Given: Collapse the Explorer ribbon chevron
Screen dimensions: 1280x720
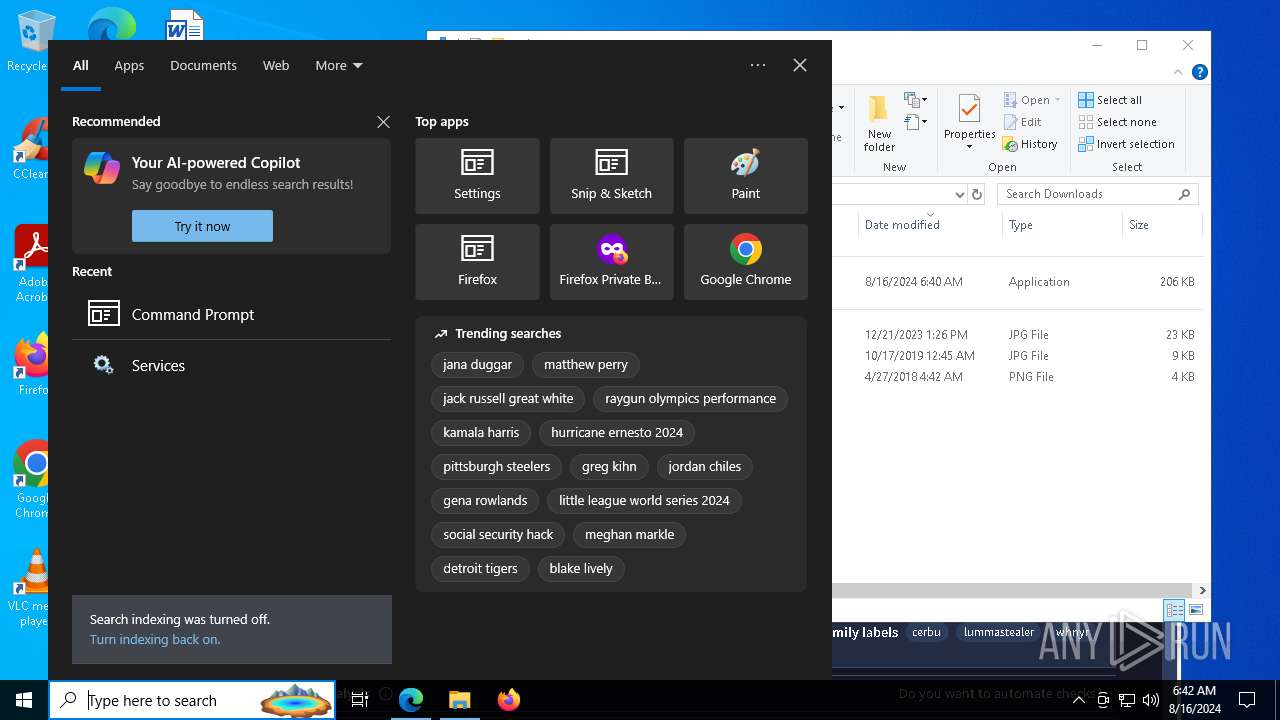Looking at the screenshot, I should pyautogui.click(x=1178, y=72).
